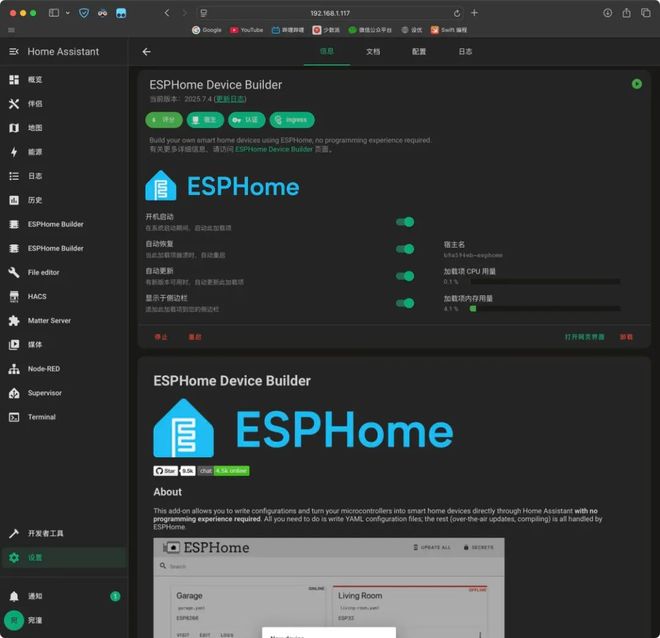Open the Google bookmark
Viewport: 660px width, 638px height.
(207, 30)
